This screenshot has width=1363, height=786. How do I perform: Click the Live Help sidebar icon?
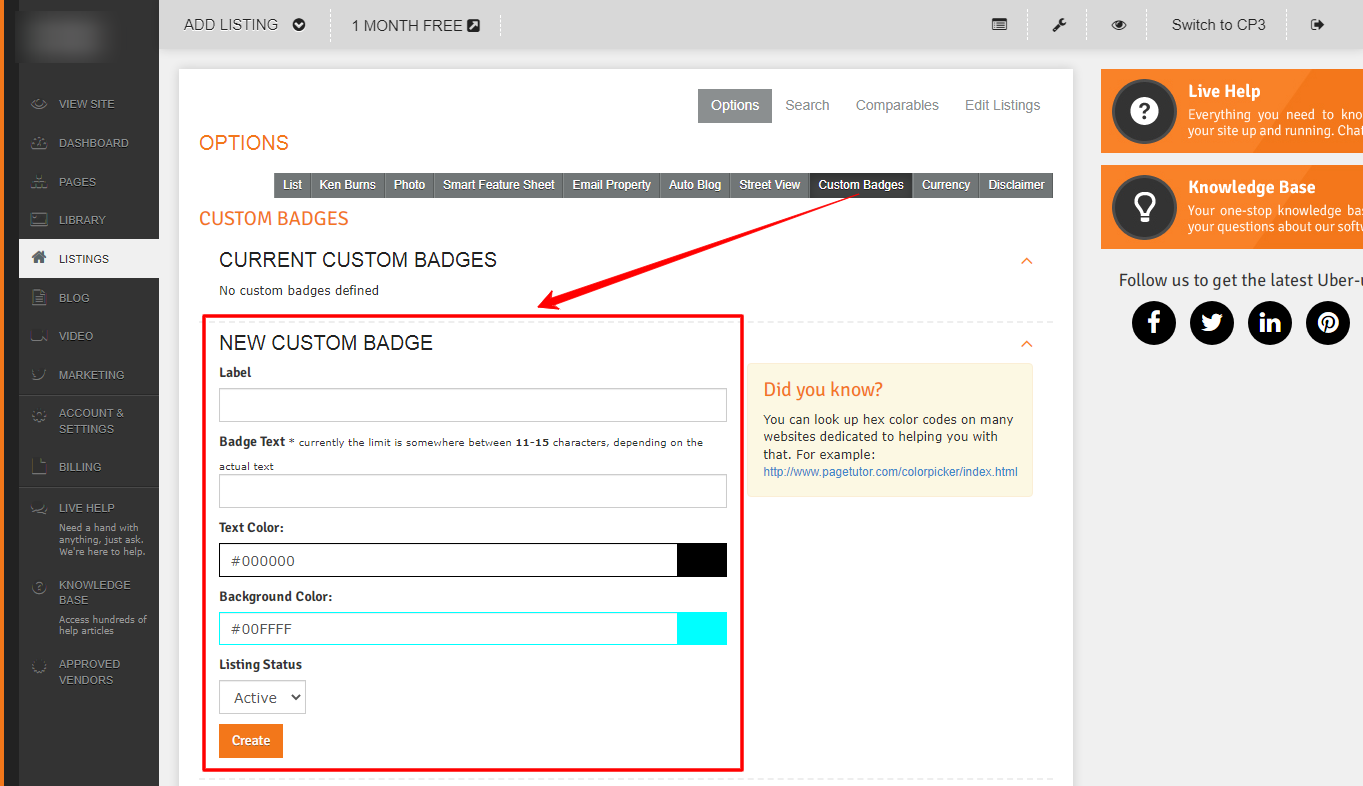tap(39, 508)
